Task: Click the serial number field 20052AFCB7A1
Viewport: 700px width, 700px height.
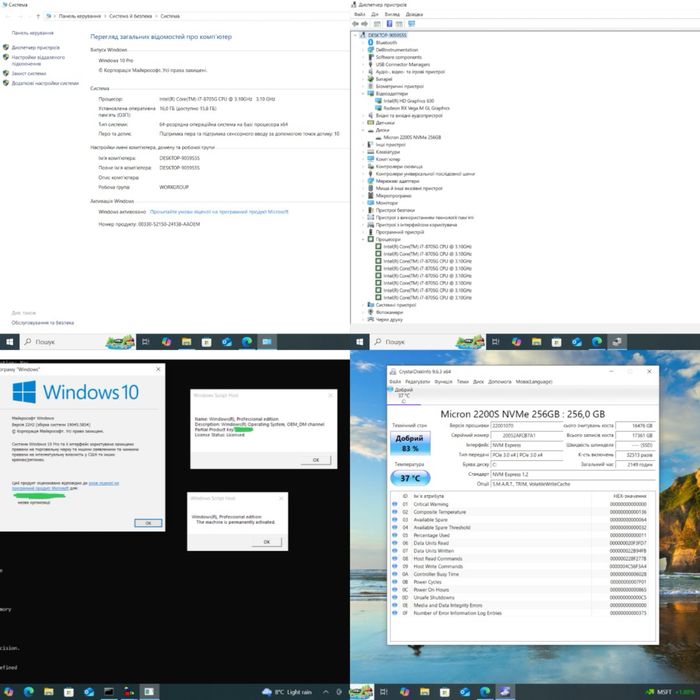Action: pyautogui.click(x=527, y=435)
